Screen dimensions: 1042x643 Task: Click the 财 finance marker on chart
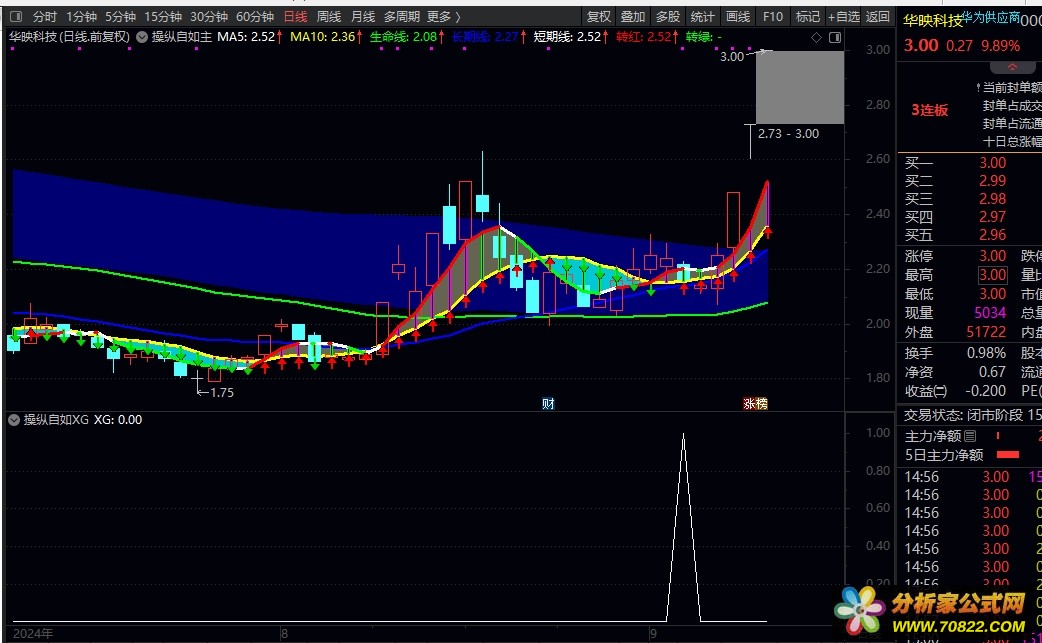548,403
